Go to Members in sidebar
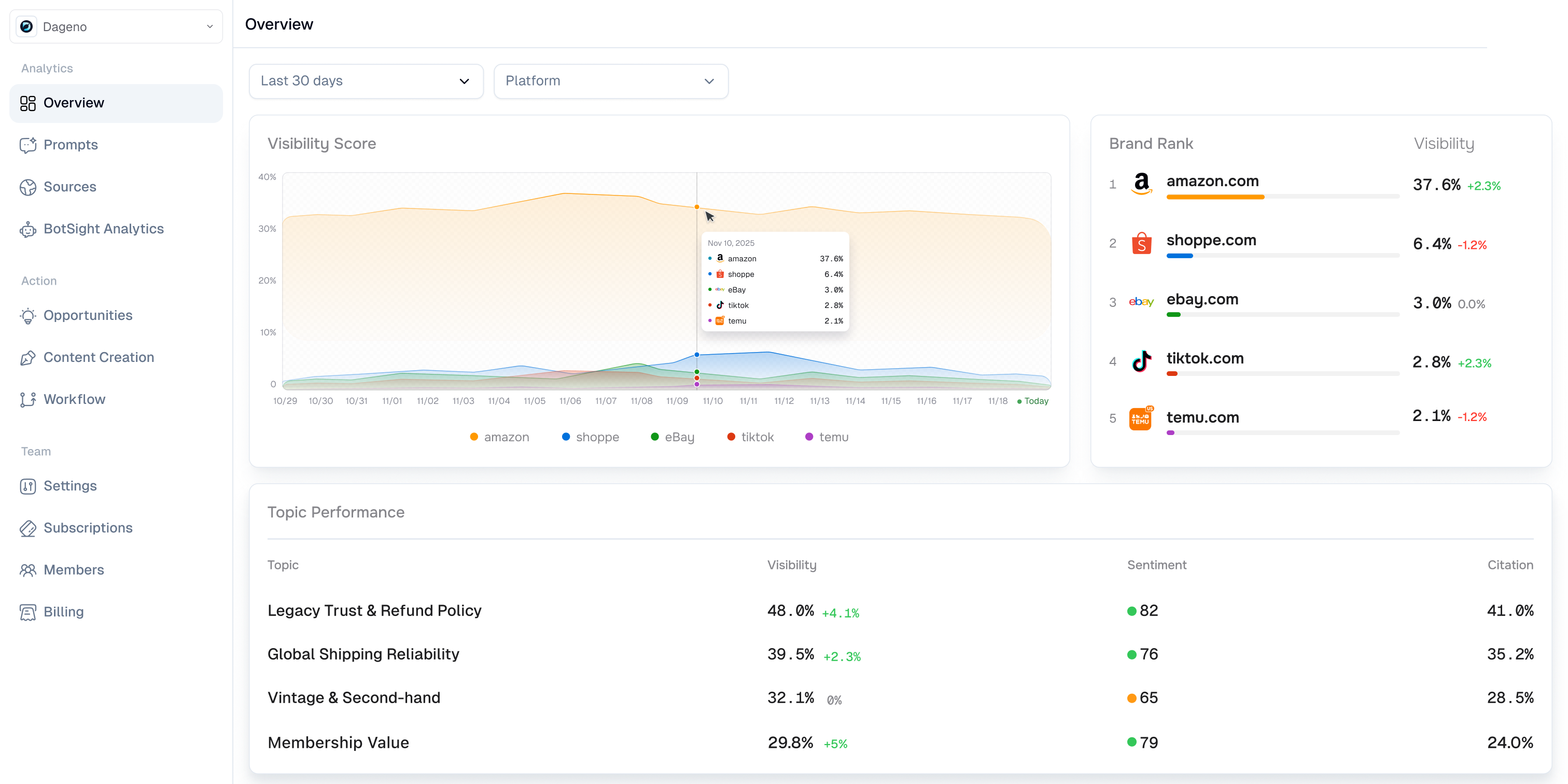1568x784 pixels. pos(74,570)
